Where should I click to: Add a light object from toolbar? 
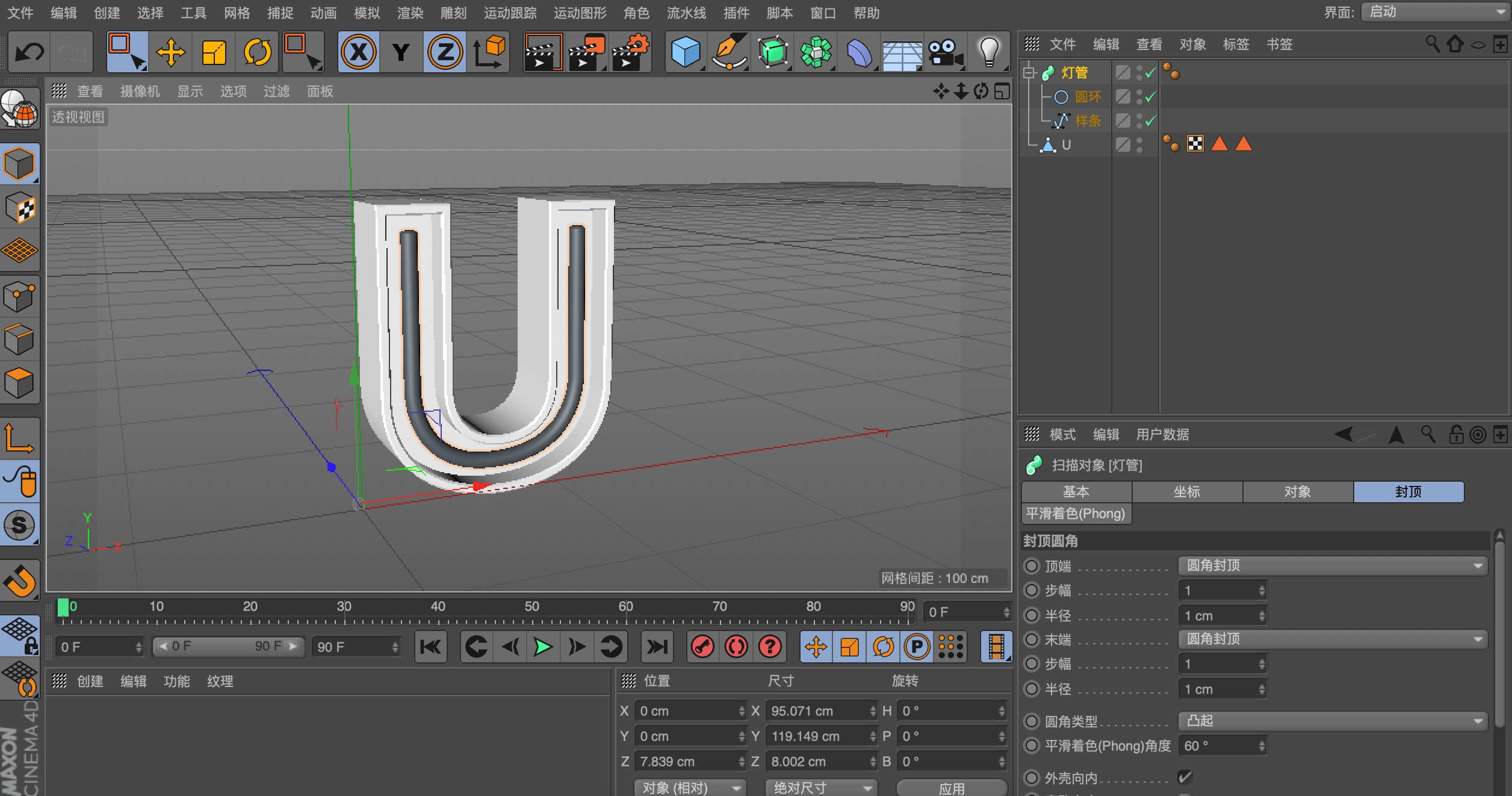tap(988, 52)
